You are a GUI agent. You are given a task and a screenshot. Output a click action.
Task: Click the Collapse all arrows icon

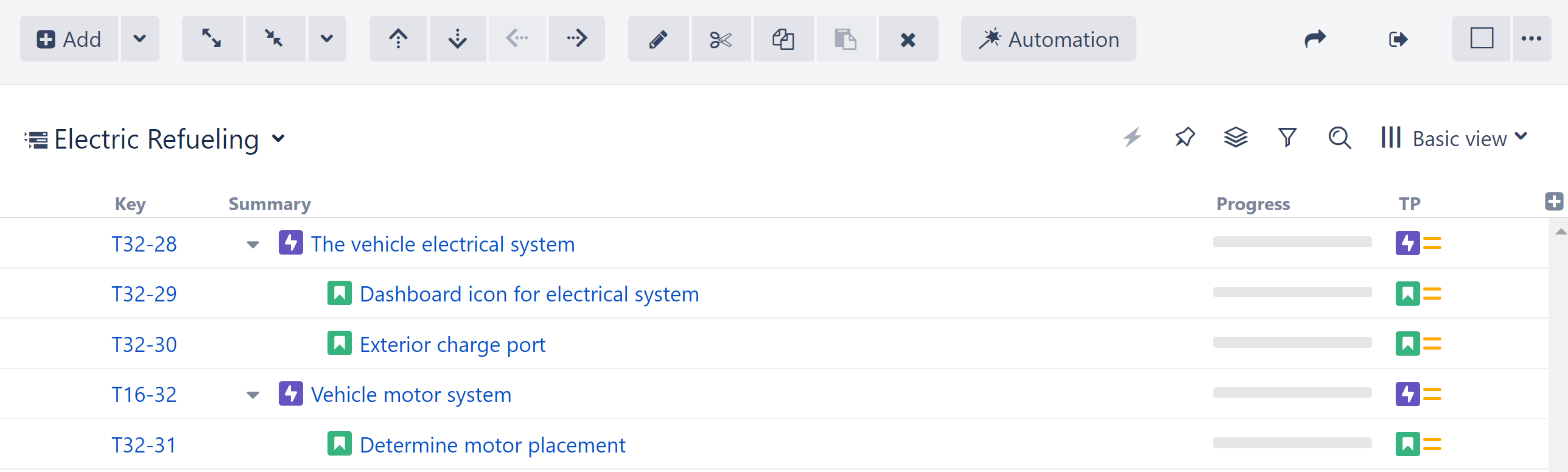coord(275,39)
